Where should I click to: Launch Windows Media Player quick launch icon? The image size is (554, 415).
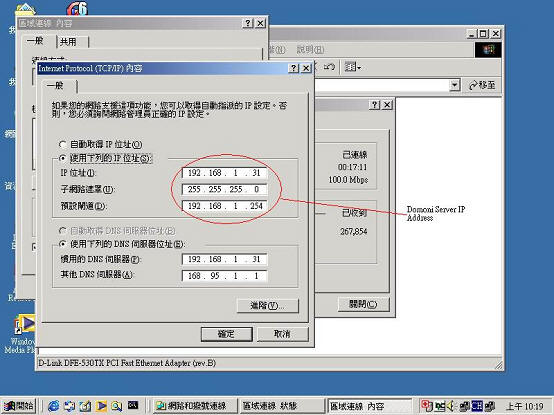pos(101,406)
